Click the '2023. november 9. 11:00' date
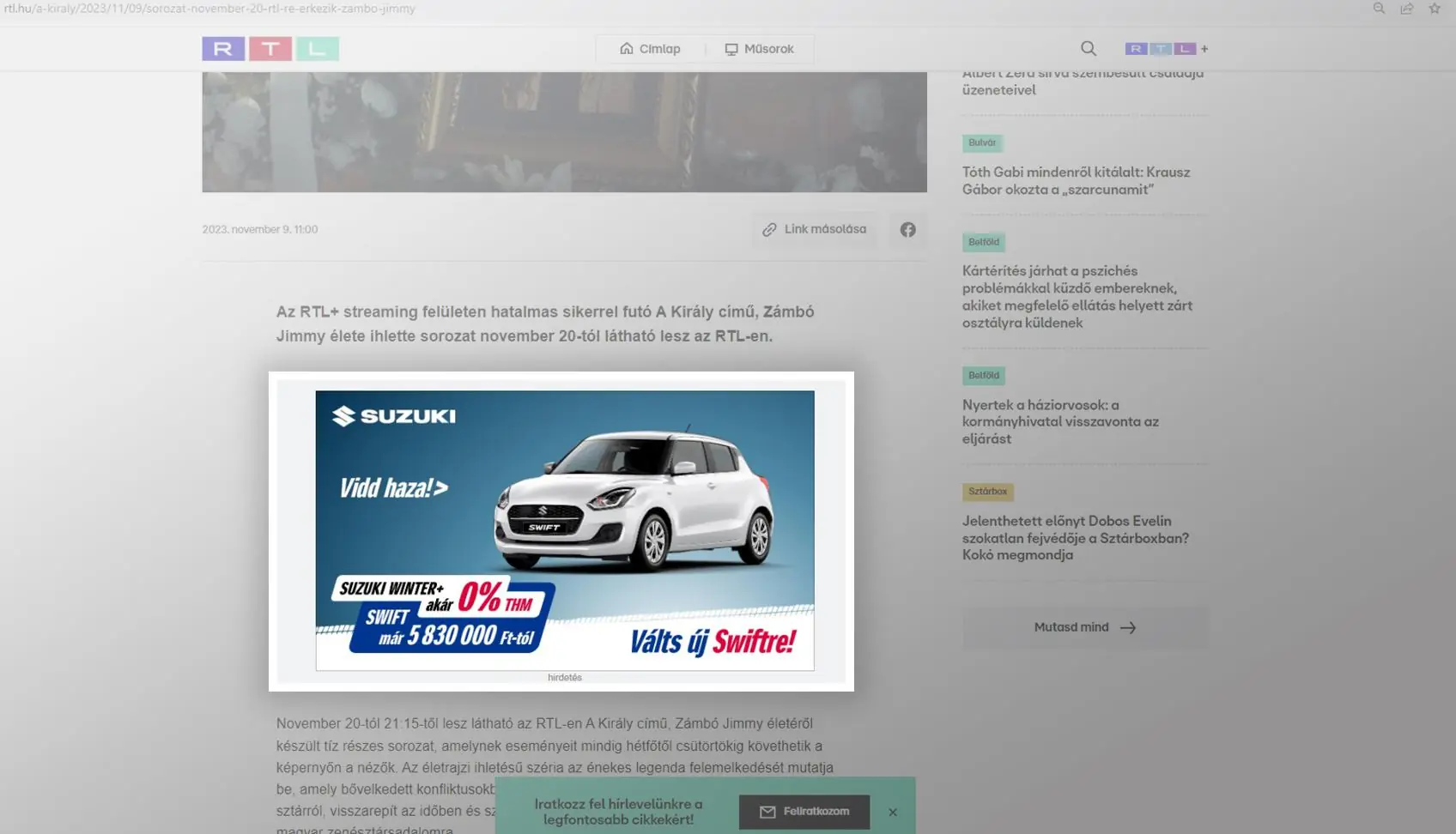 260,229
